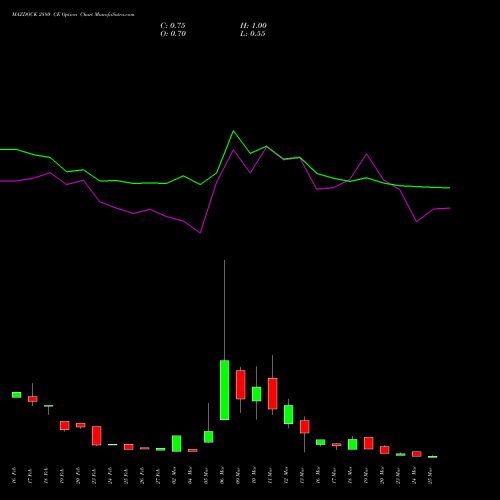
Task: Select the green 18 Mar candlestick
Action: coord(353,444)
